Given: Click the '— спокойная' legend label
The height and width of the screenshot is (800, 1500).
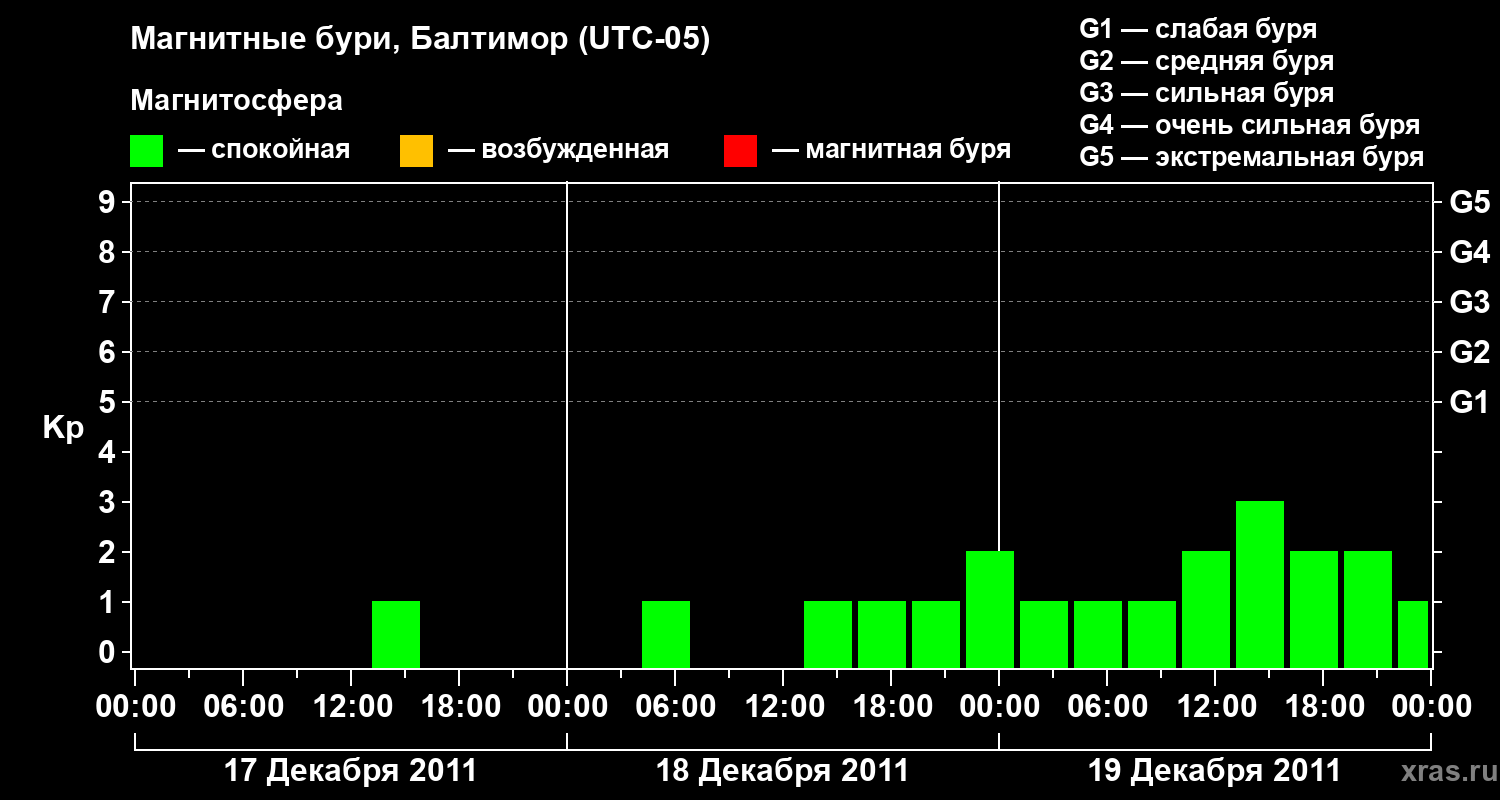Looking at the screenshot, I should click(264, 150).
